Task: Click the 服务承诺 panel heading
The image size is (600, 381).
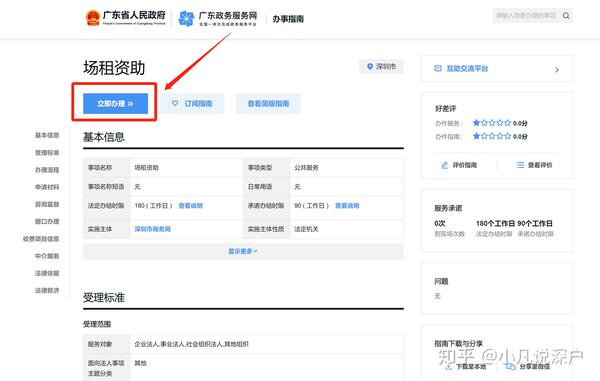Action: tap(448, 208)
